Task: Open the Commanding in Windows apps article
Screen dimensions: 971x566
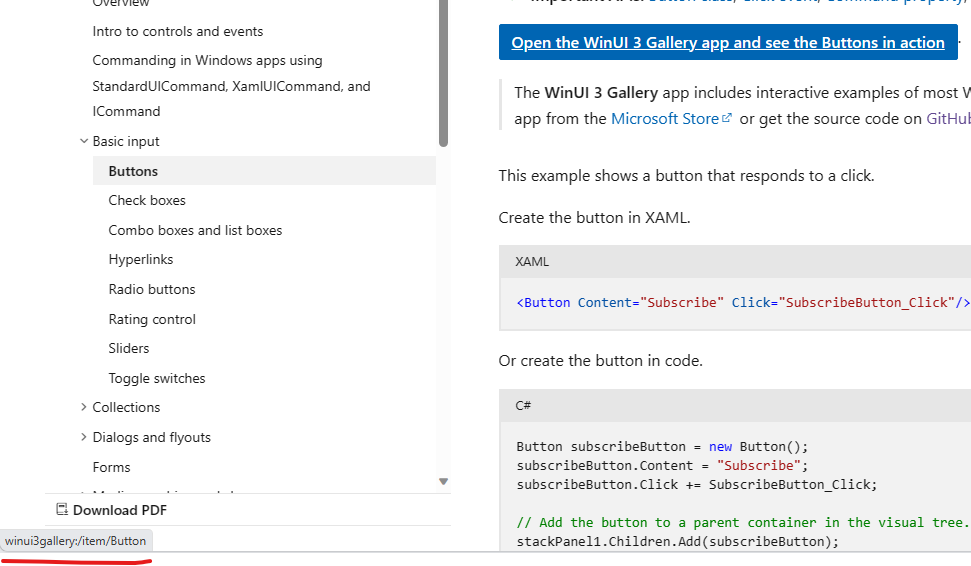Action: click(x=207, y=61)
